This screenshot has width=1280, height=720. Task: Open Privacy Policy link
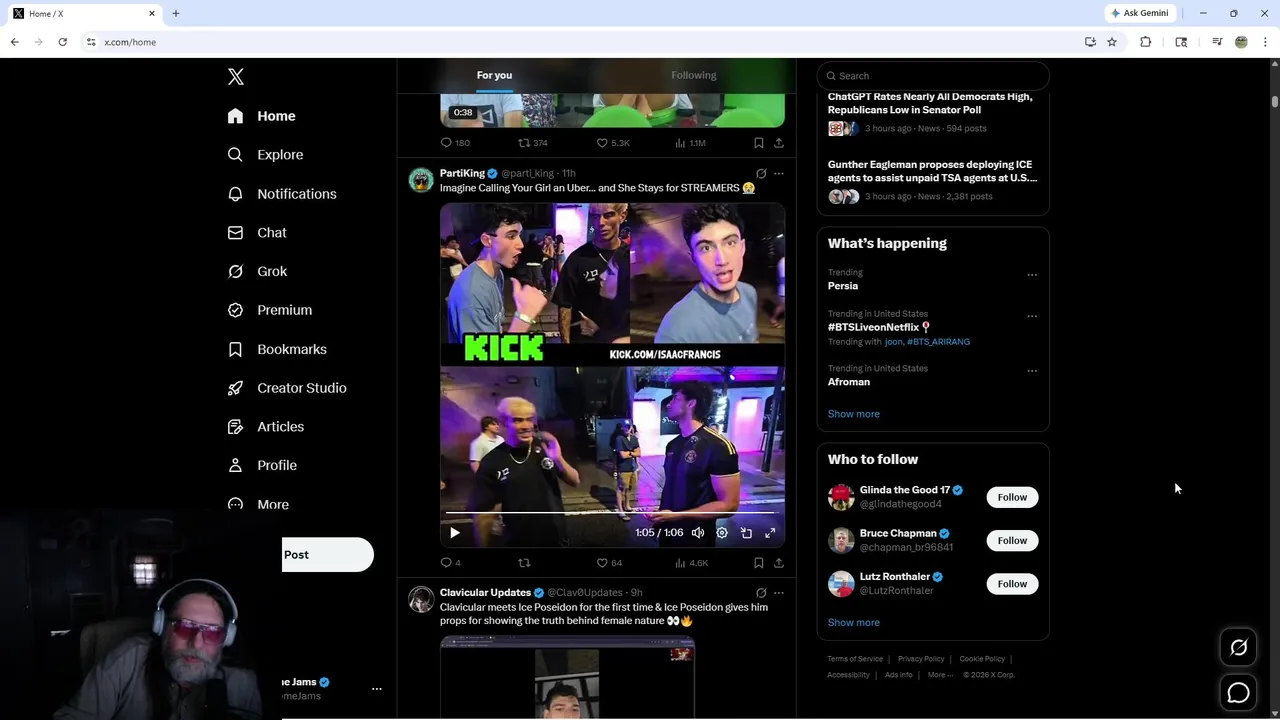tap(921, 659)
